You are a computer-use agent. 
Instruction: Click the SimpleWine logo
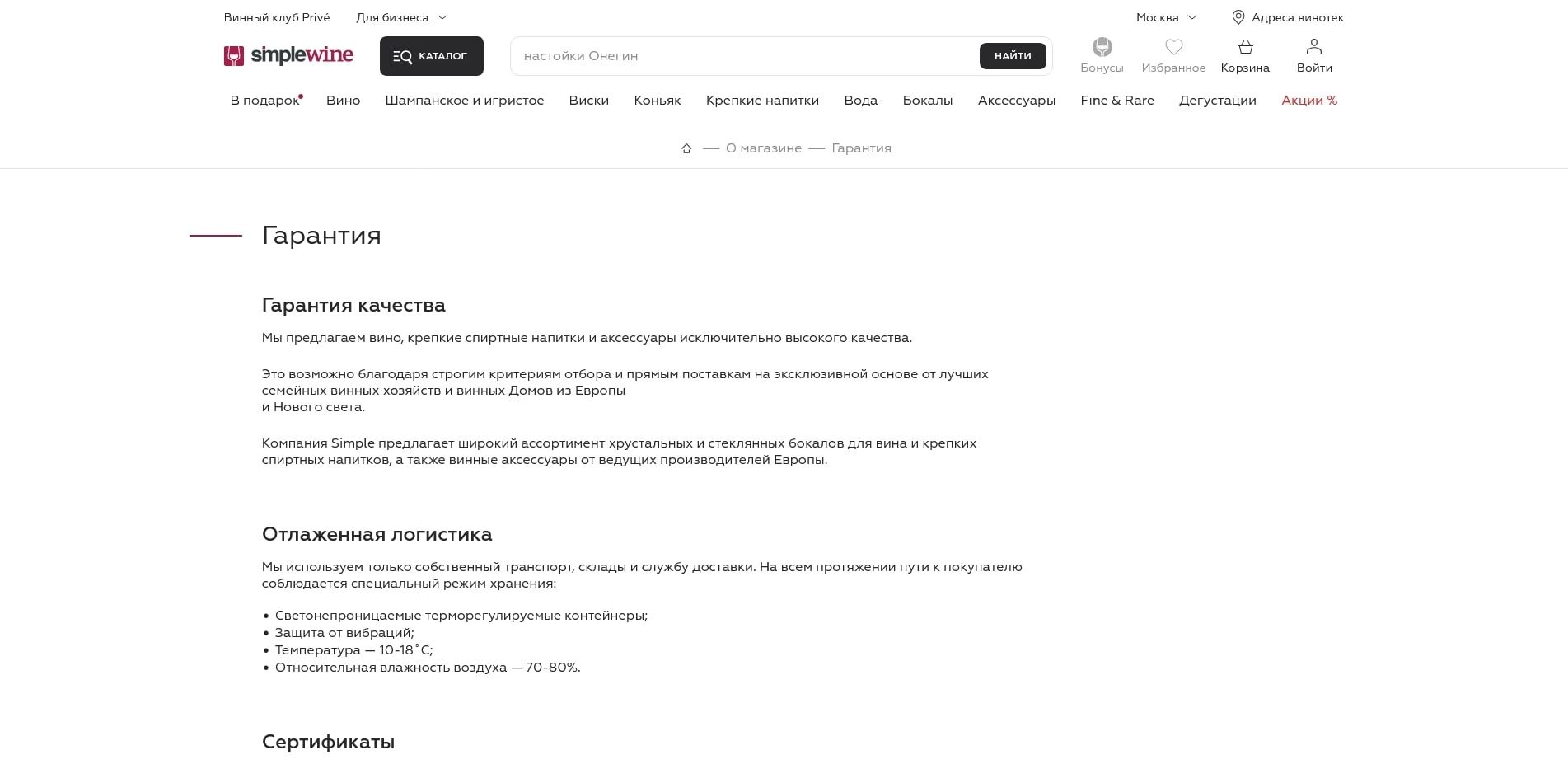[x=288, y=55]
